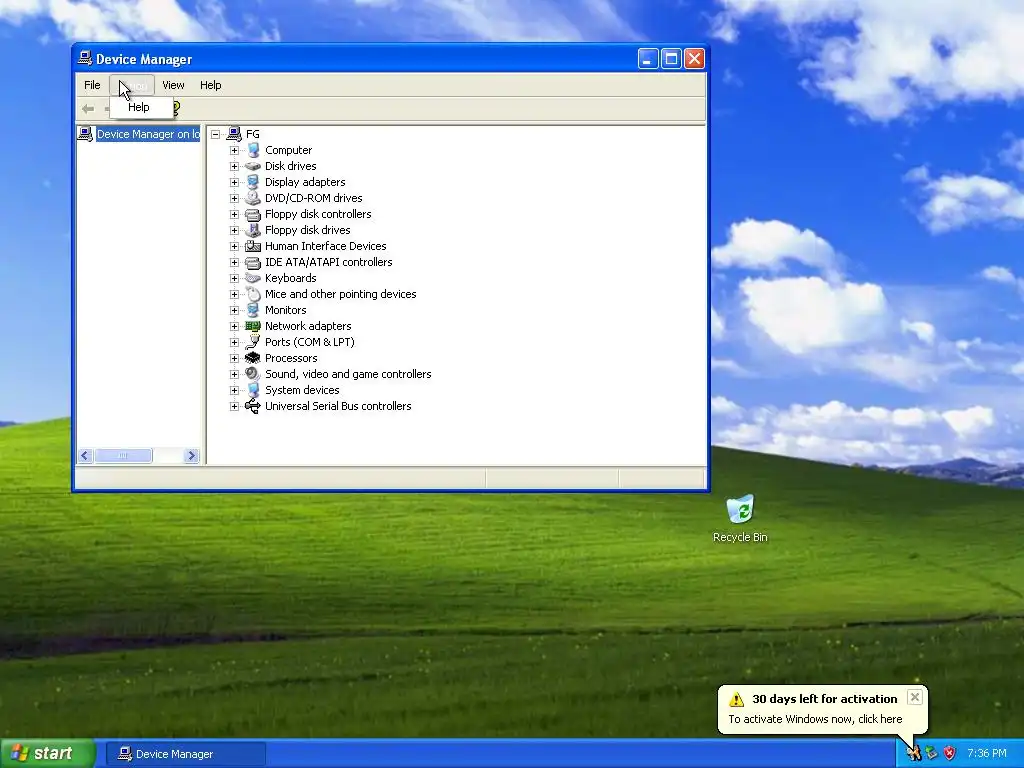Expand the Keyboards category

pyautogui.click(x=234, y=278)
